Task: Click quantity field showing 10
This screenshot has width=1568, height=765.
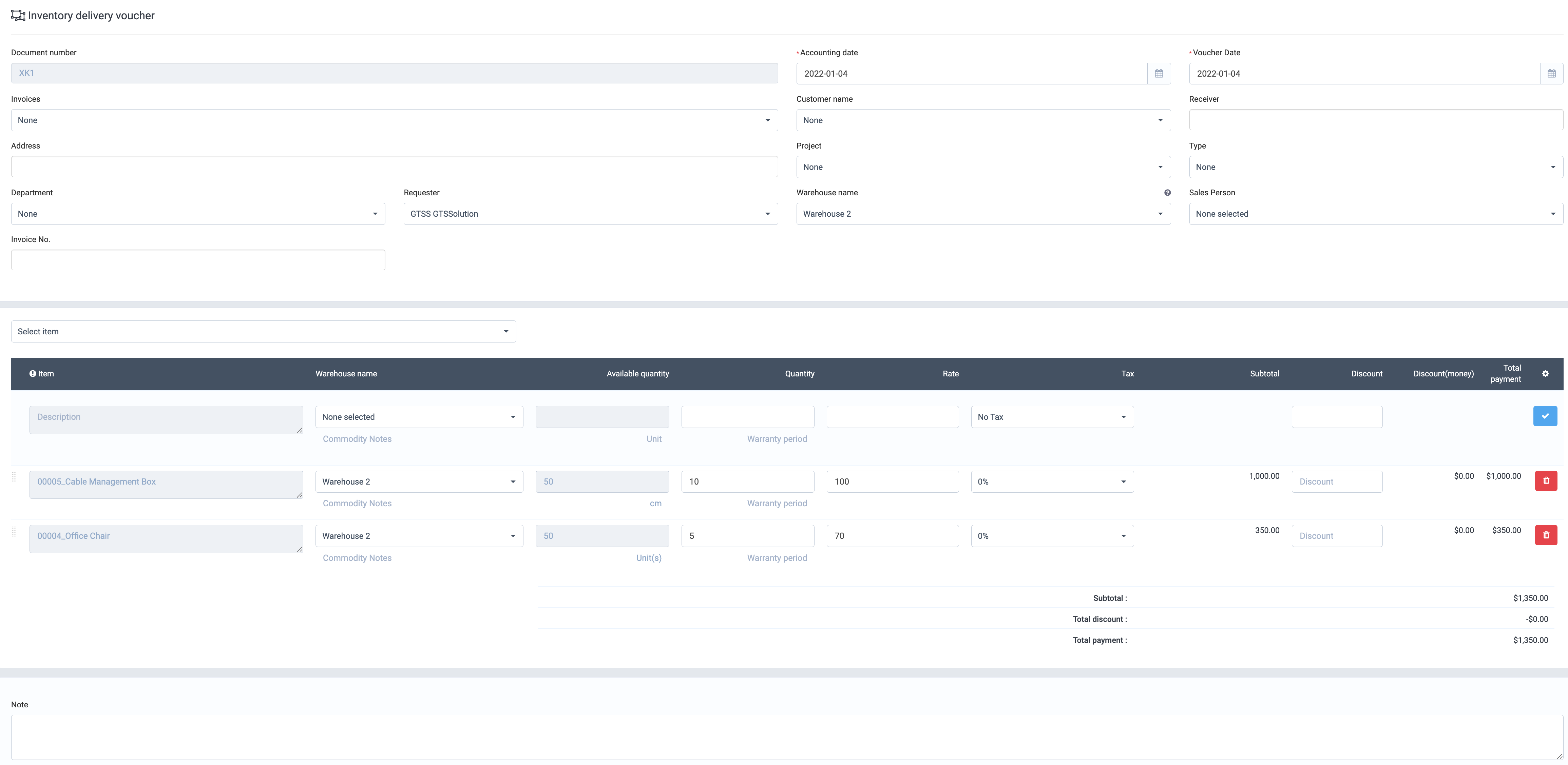Action: (747, 482)
